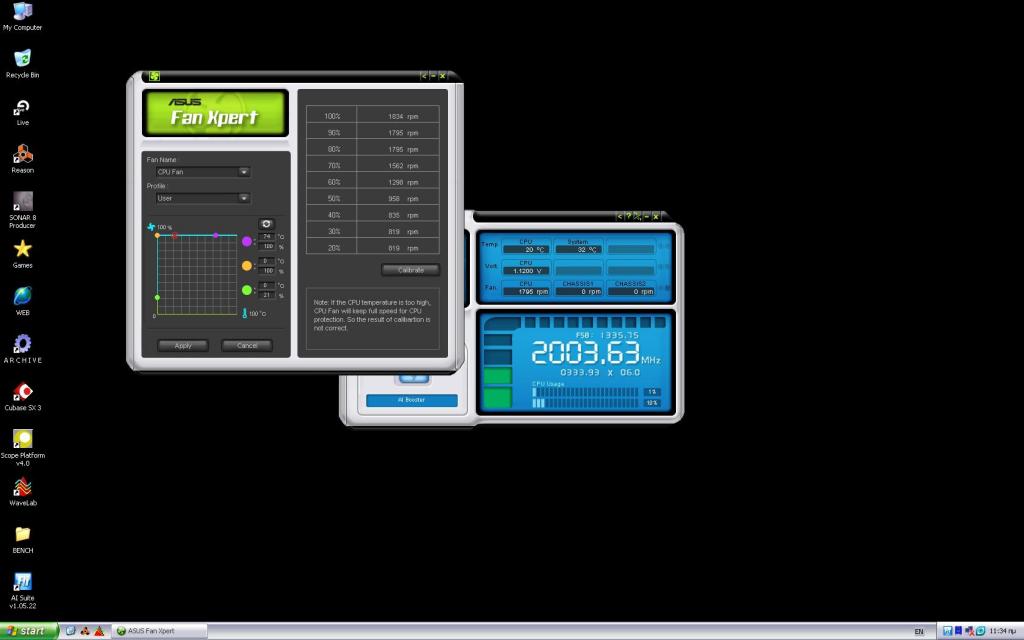Select the WaveLab desktop shortcut
The height and width of the screenshot is (640, 1024).
tap(22, 492)
